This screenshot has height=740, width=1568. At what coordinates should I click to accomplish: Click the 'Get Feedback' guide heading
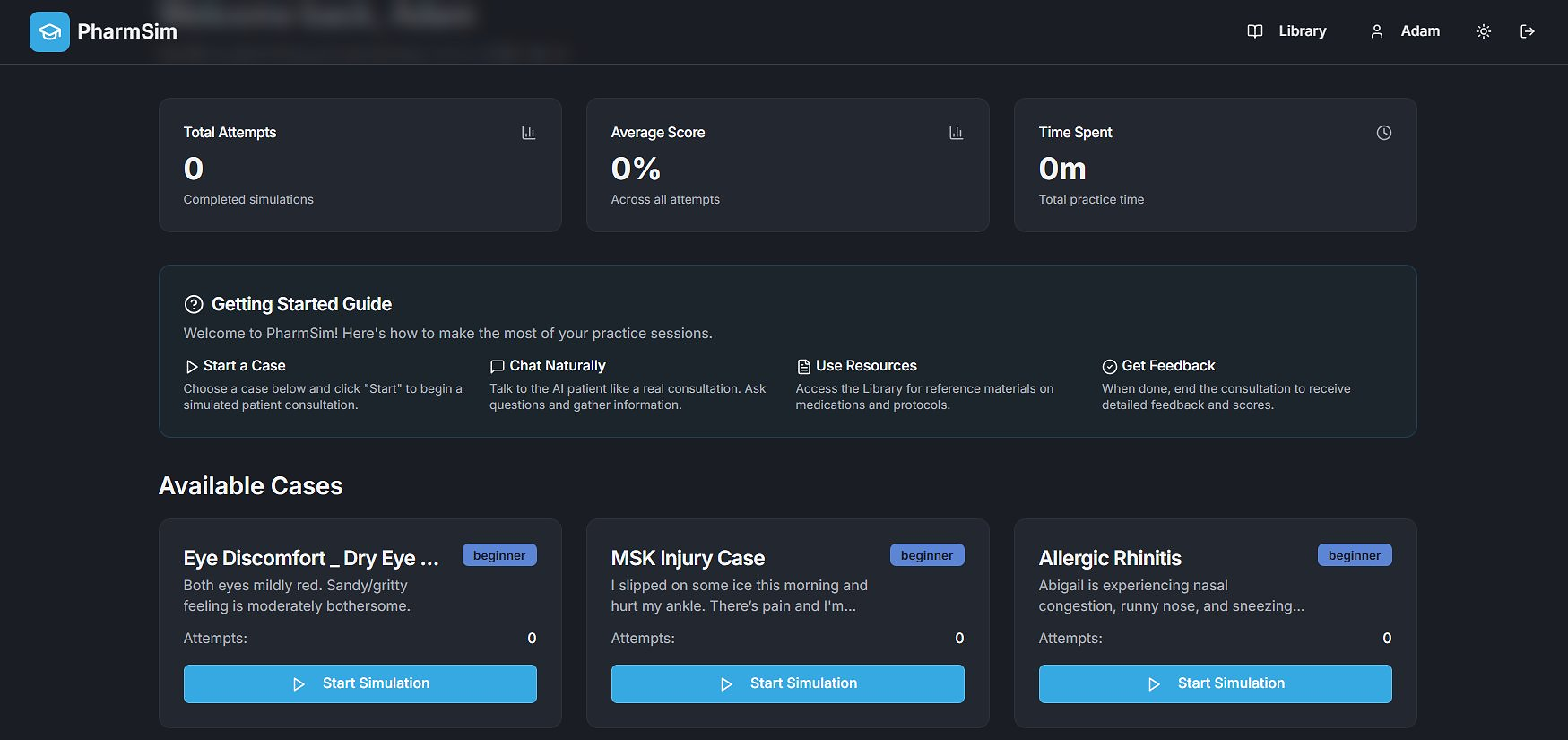[1168, 366]
